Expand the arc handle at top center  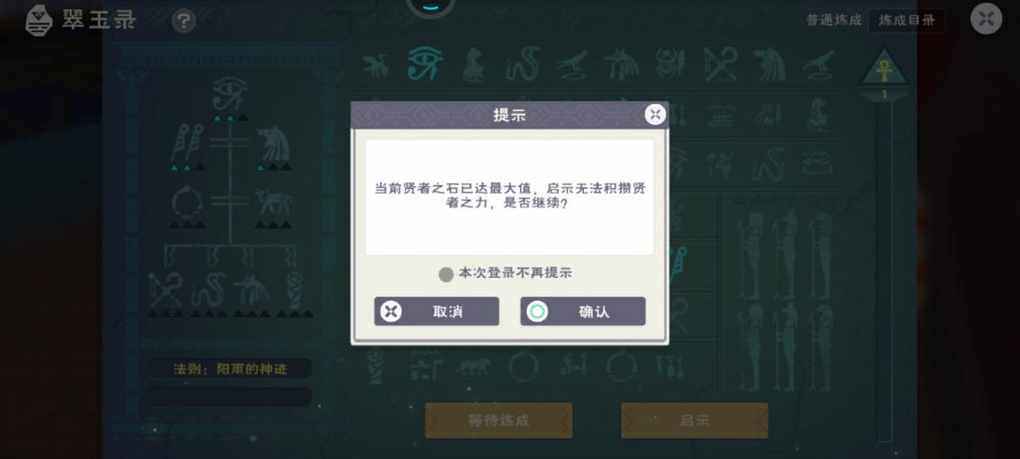pos(430,7)
